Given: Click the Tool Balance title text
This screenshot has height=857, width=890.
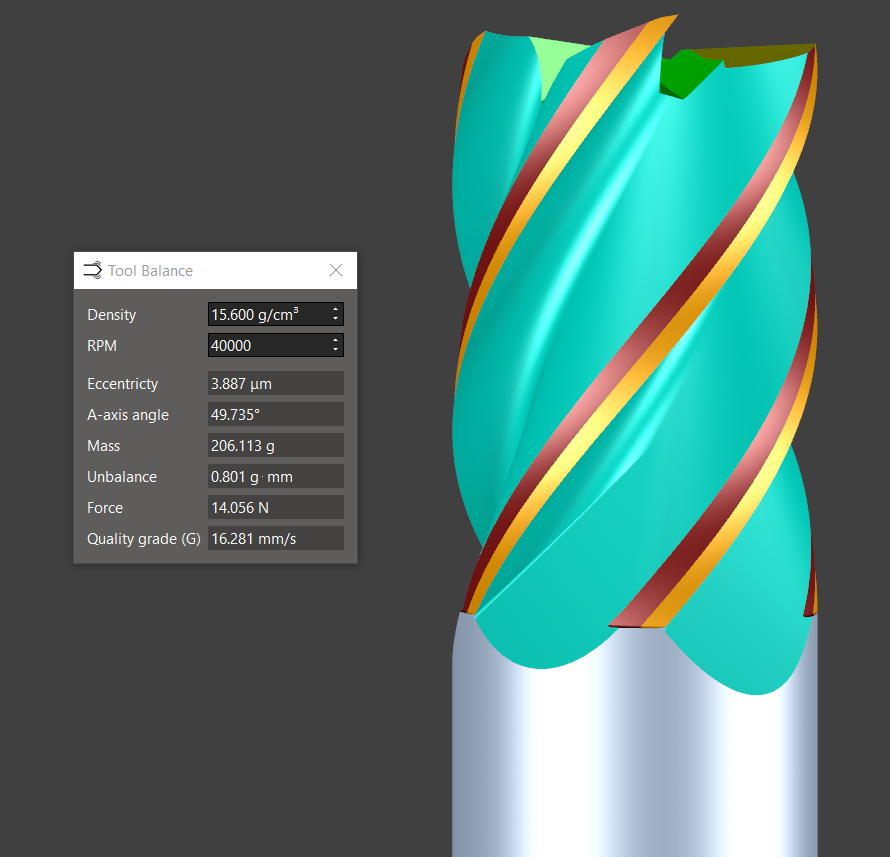Looking at the screenshot, I should [x=150, y=271].
